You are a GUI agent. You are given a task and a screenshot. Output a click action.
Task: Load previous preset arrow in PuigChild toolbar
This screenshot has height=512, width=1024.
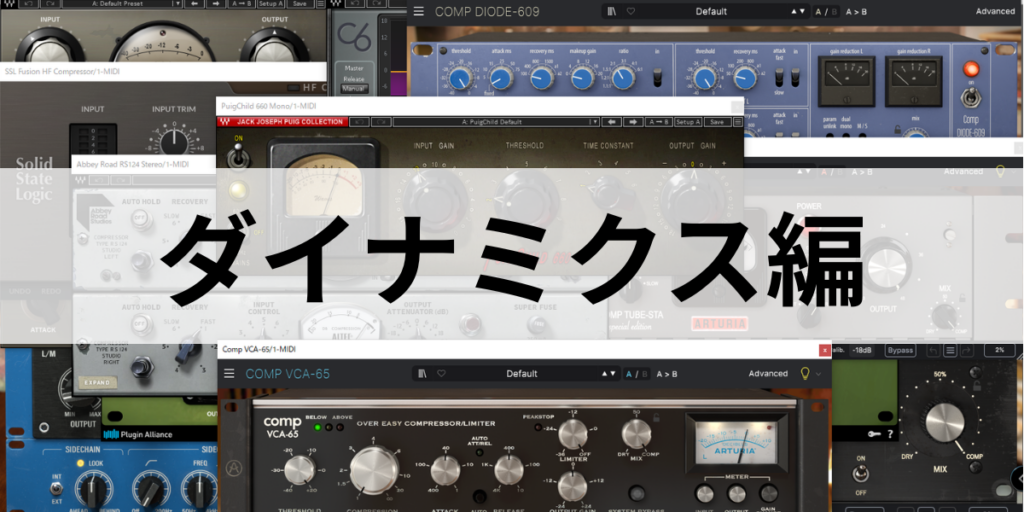(611, 121)
